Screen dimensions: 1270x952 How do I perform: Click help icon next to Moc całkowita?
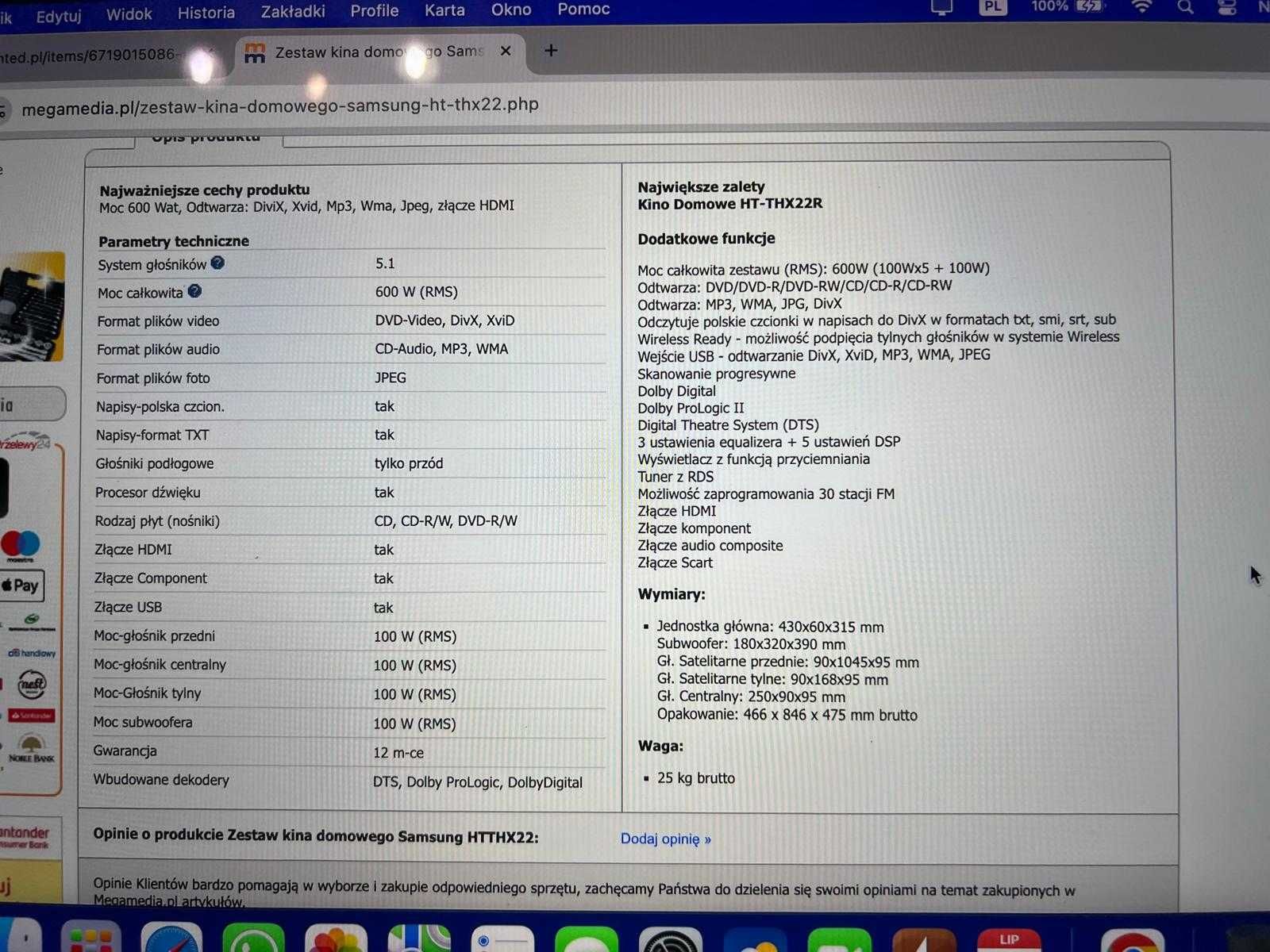click(194, 291)
